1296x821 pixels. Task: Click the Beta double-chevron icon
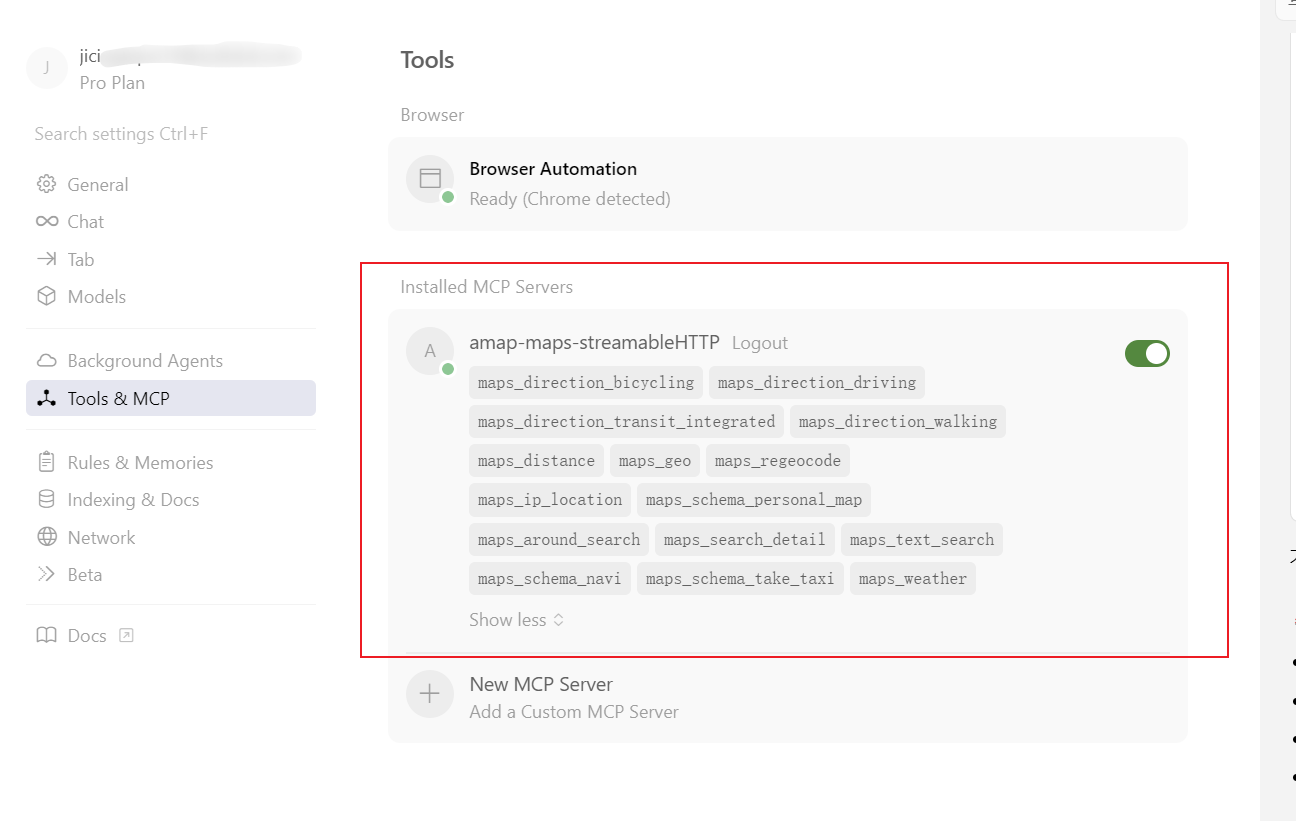pyautogui.click(x=46, y=574)
